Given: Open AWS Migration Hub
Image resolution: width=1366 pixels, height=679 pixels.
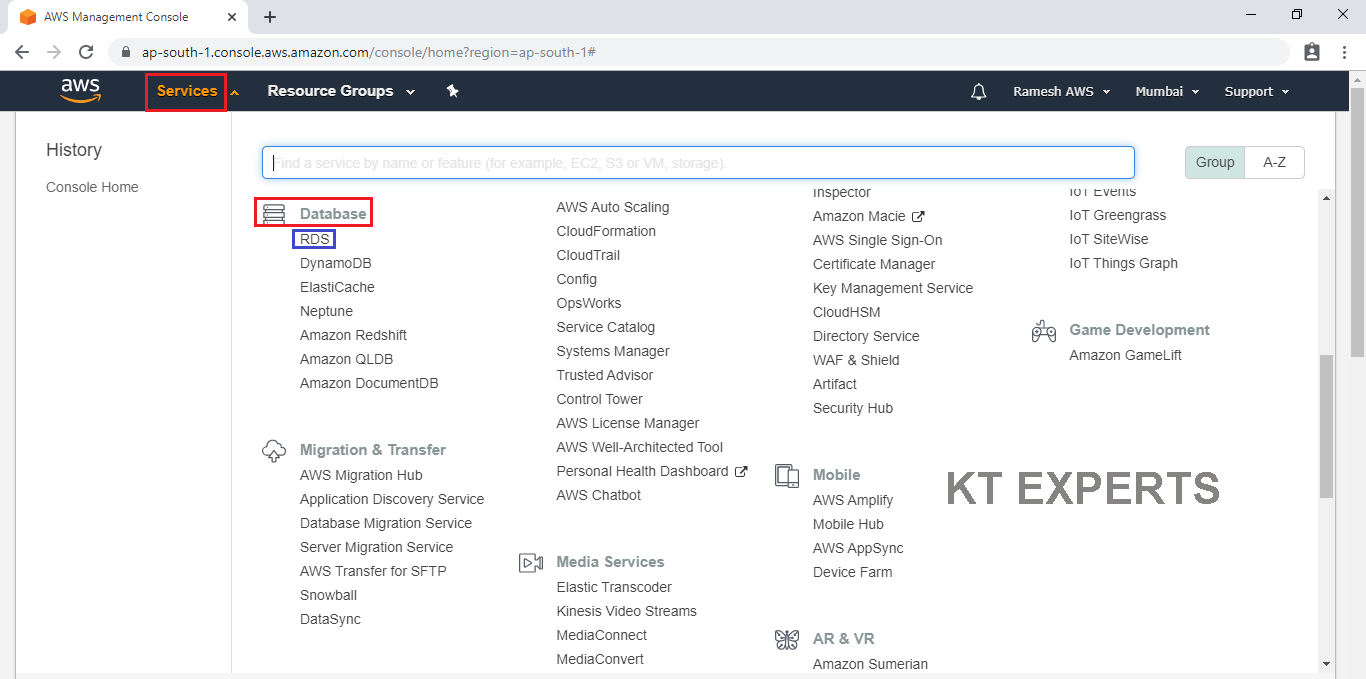Looking at the screenshot, I should click(361, 475).
